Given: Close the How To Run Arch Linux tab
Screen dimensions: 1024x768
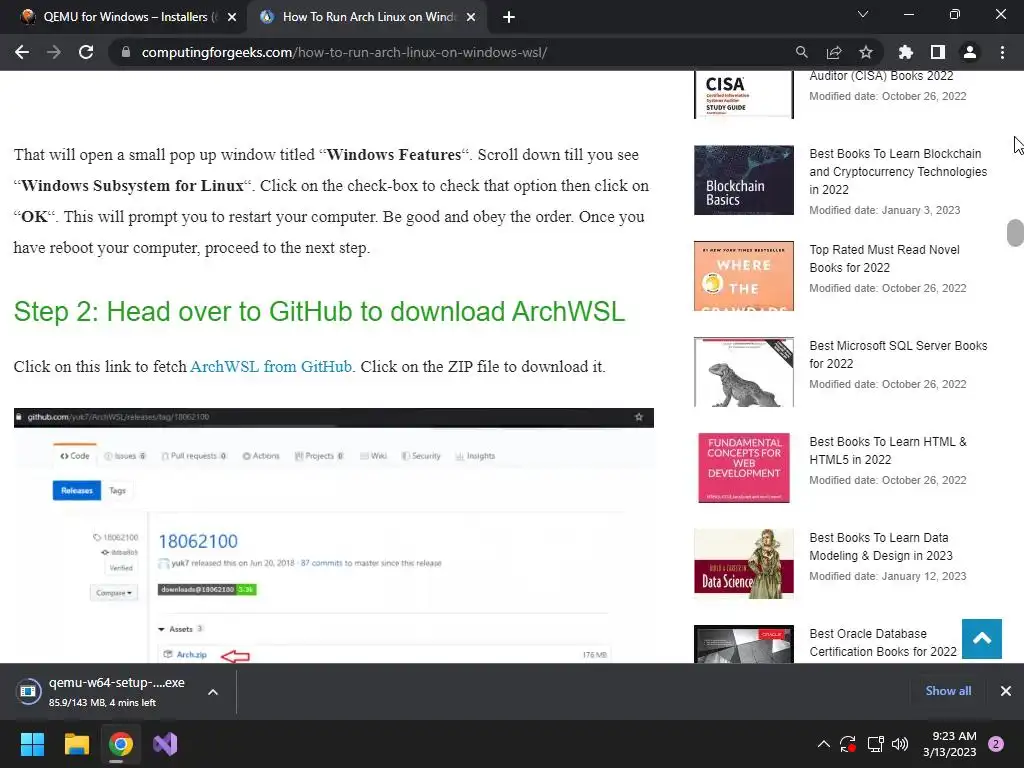Looking at the screenshot, I should point(471,17).
